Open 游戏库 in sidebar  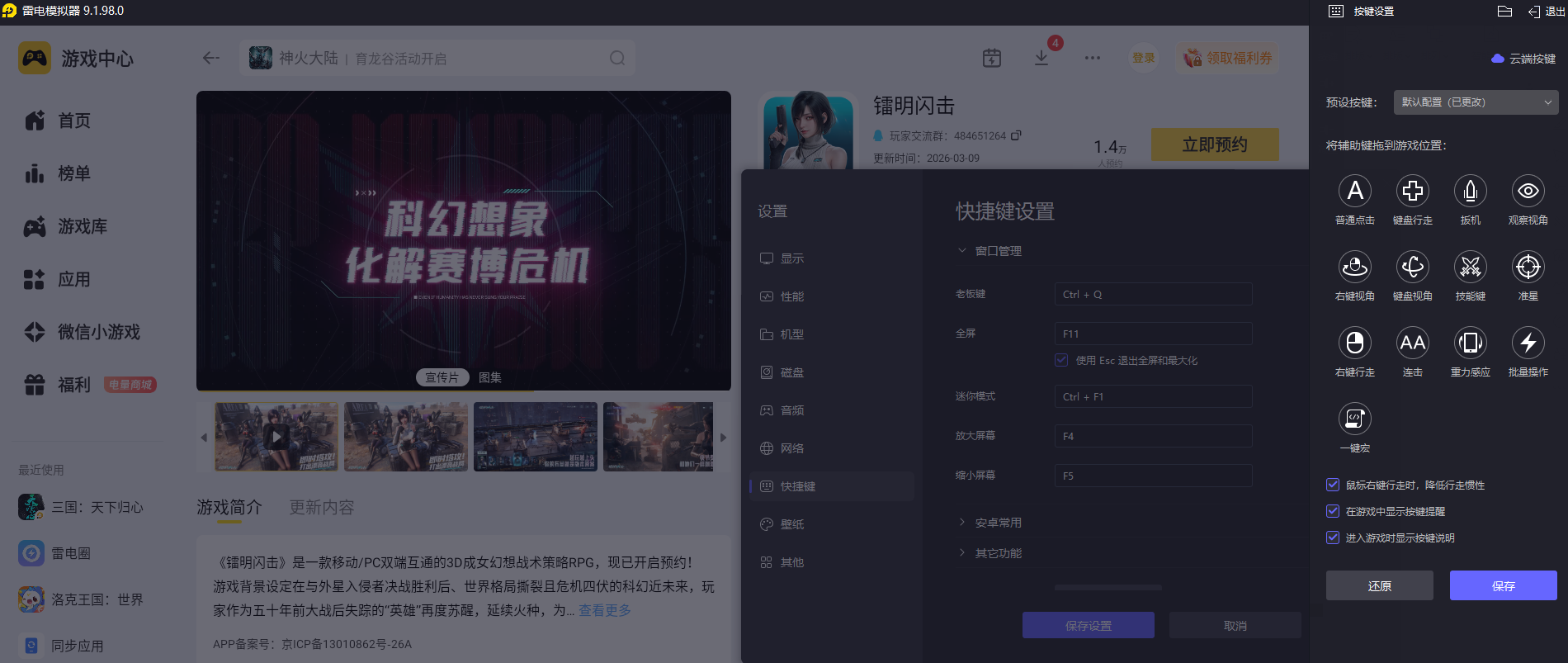click(66, 226)
